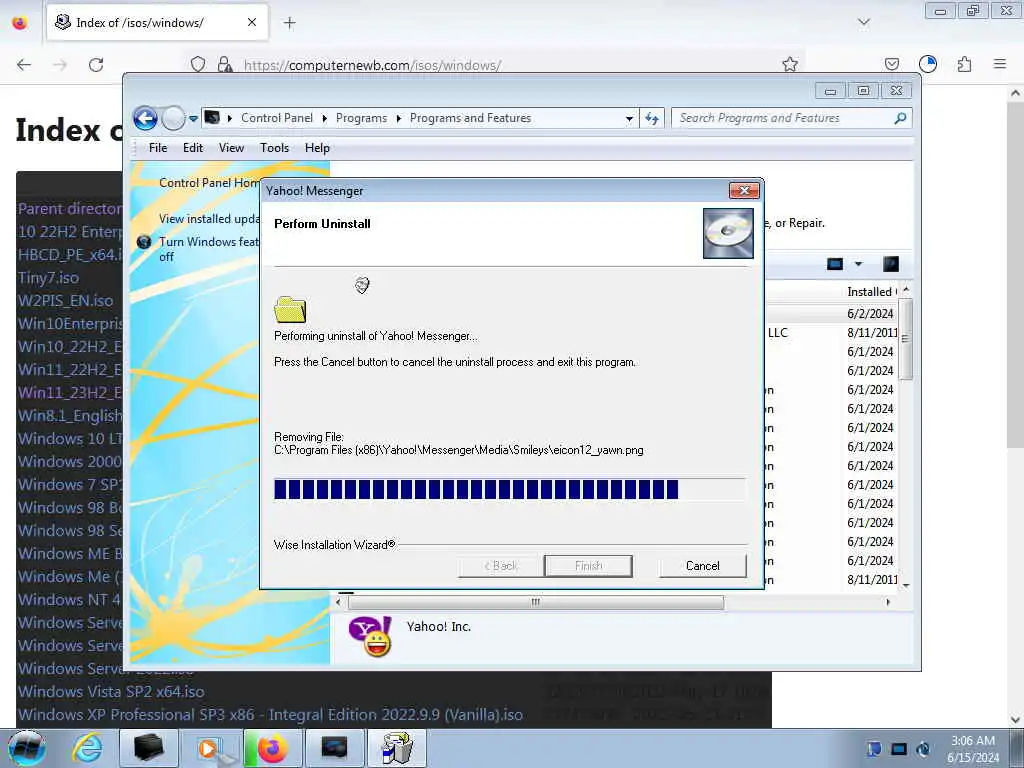Open Windows XP Professional SP3 x86 iso link
Viewport: 1024px width, 768px height.
(270, 714)
